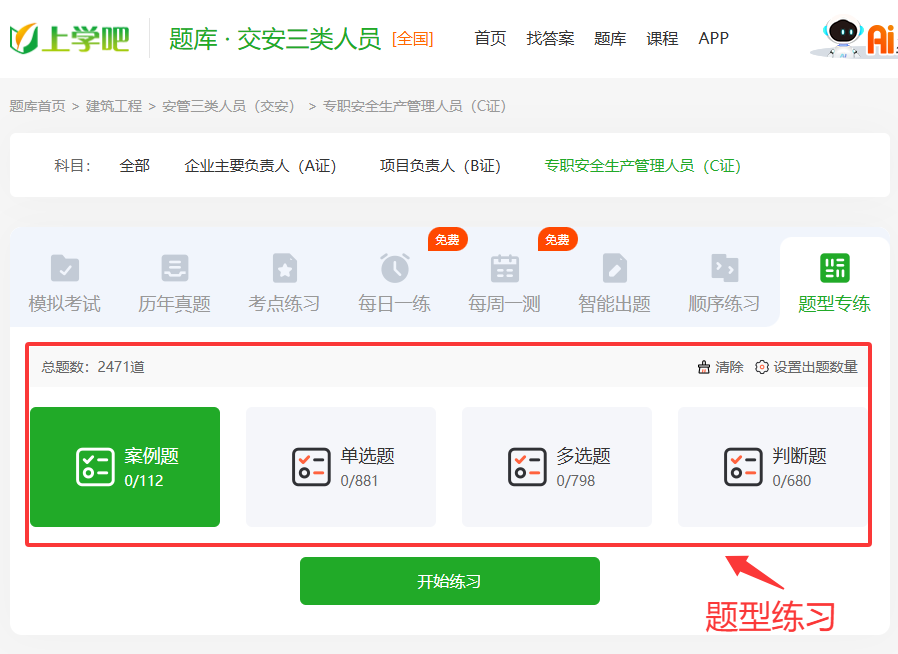Click the 多选题 checklist icon
898x654 pixels.
(527, 467)
